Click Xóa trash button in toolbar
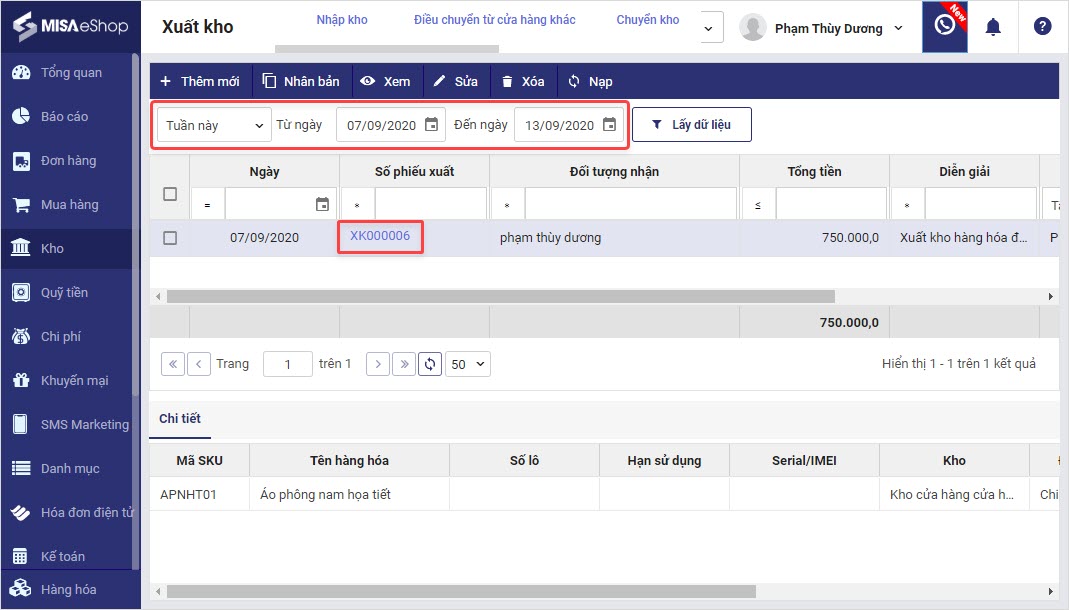Viewport: 1069px width, 610px height. tap(522, 81)
